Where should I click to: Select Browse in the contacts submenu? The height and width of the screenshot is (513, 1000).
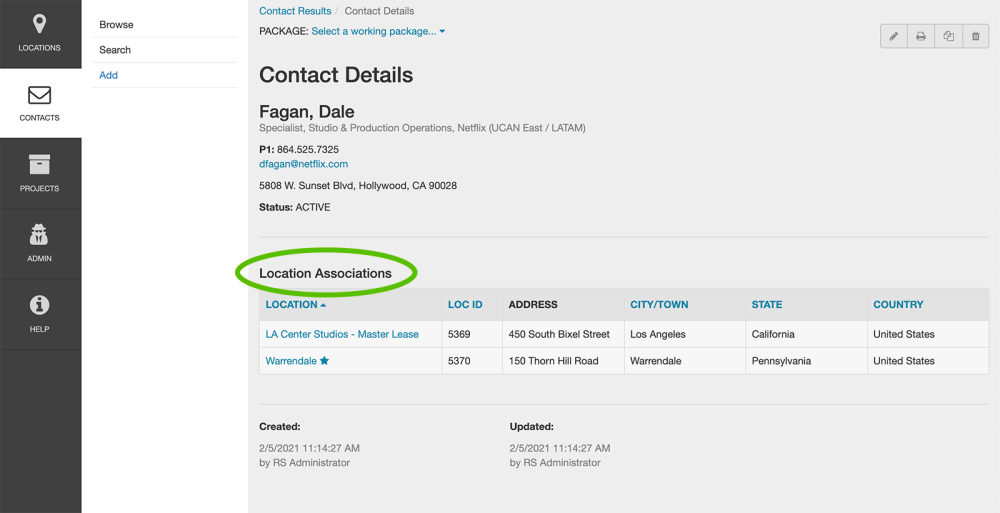click(116, 24)
